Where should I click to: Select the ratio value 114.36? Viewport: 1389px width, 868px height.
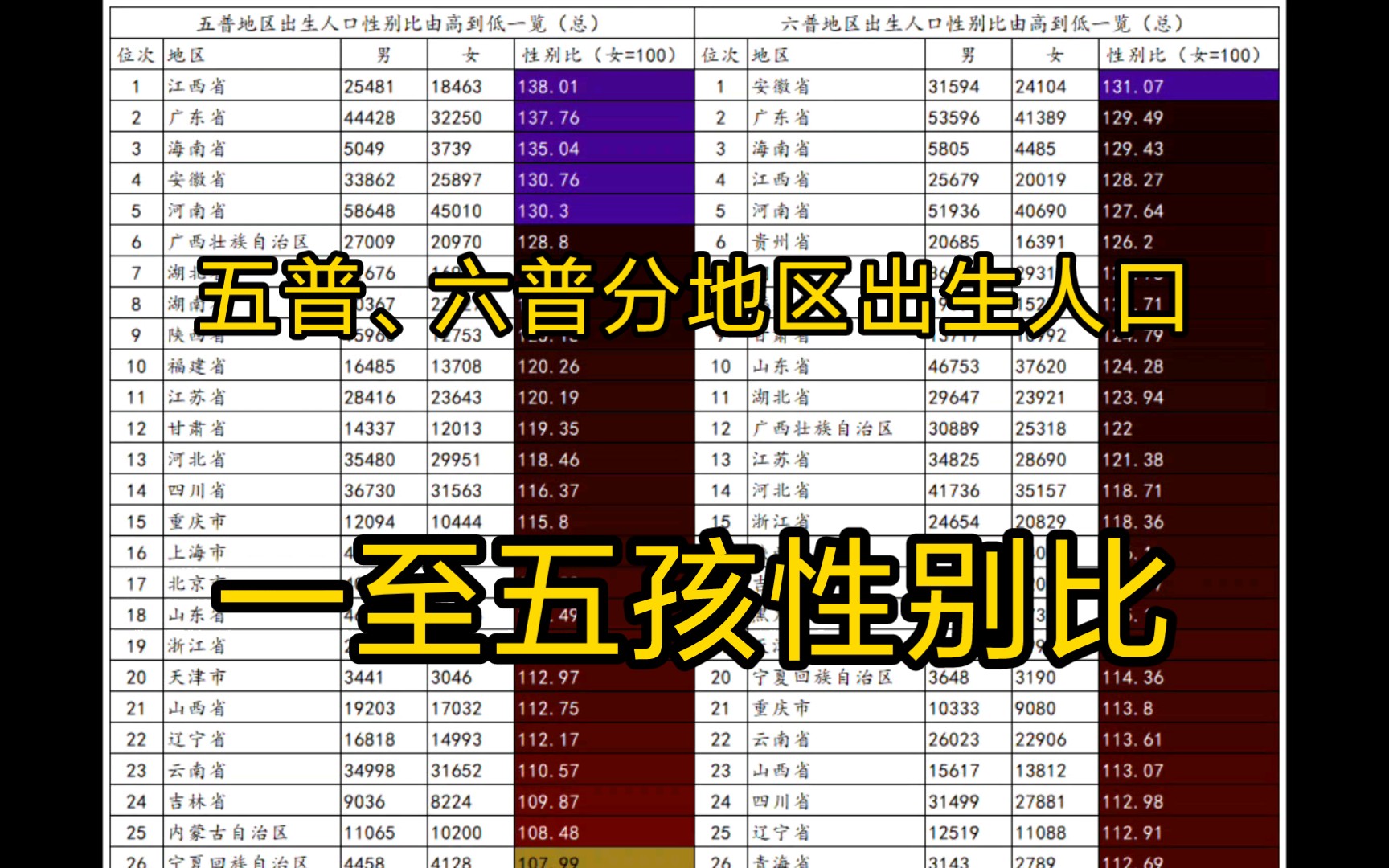point(1133,678)
